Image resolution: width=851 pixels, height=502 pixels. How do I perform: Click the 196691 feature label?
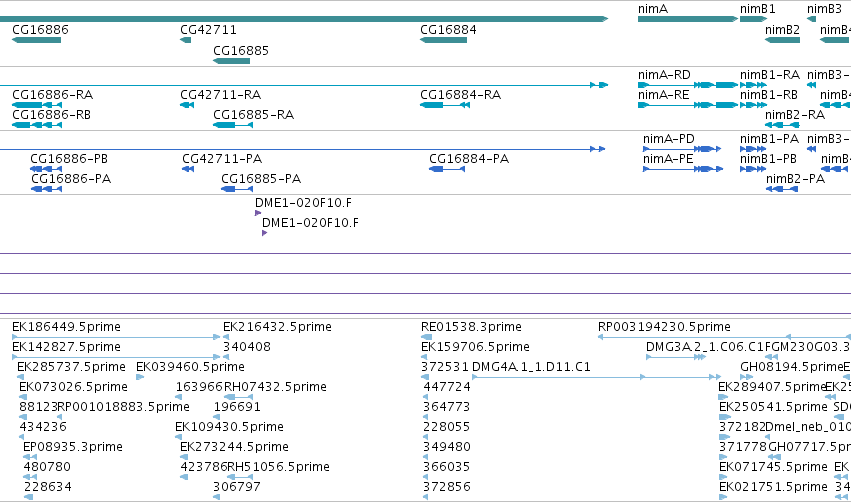[x=237, y=407]
